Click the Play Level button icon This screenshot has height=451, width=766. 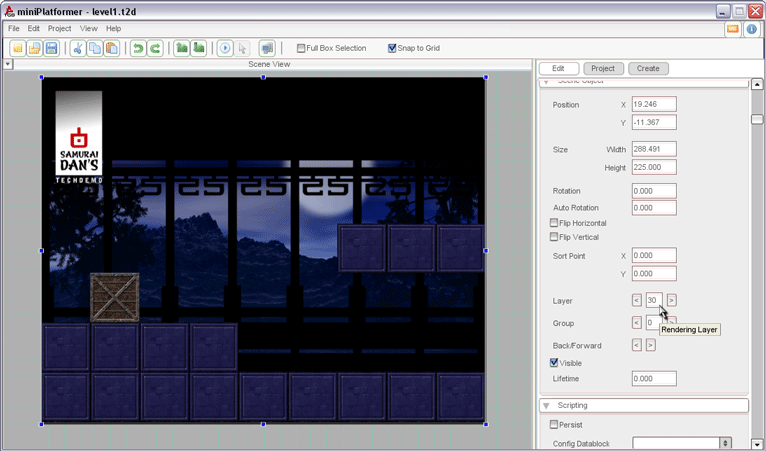tap(225, 48)
